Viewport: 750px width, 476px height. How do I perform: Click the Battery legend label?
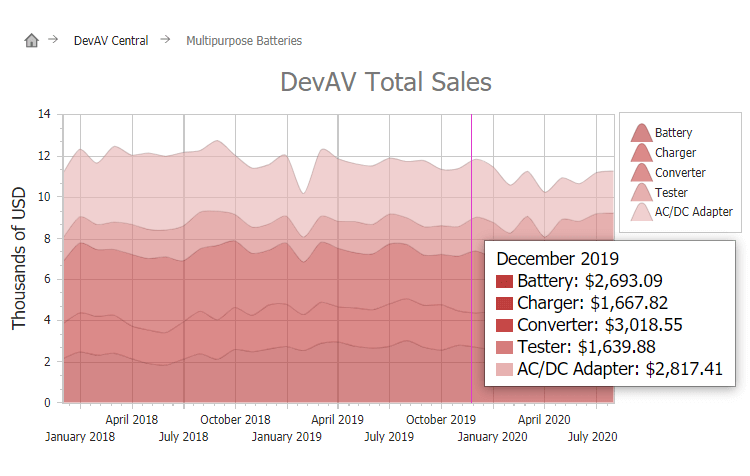674,132
